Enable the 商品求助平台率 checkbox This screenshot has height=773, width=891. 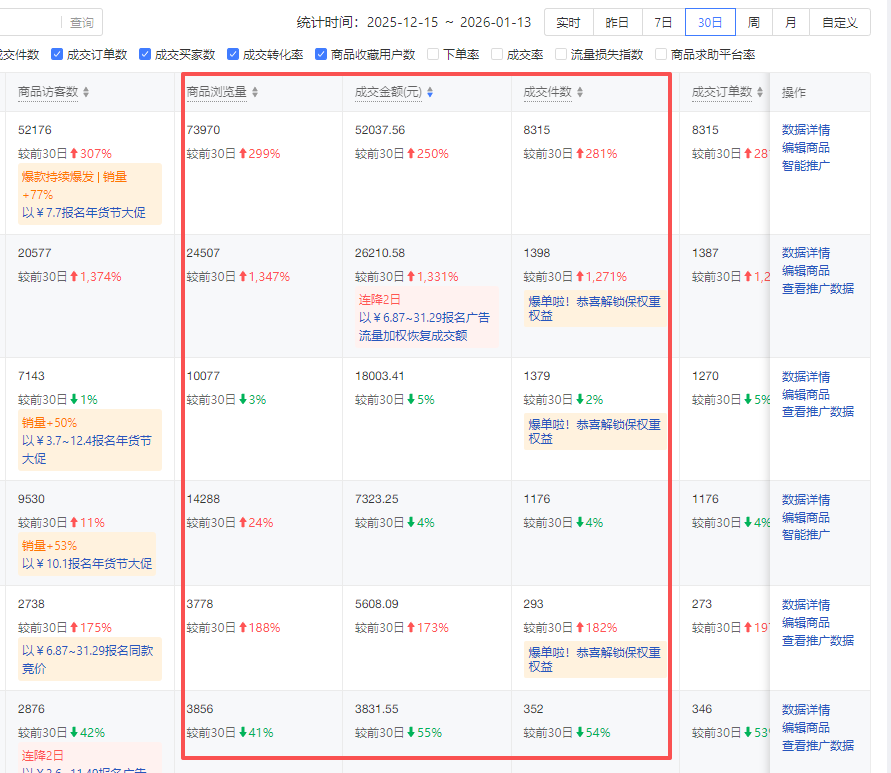[661, 54]
